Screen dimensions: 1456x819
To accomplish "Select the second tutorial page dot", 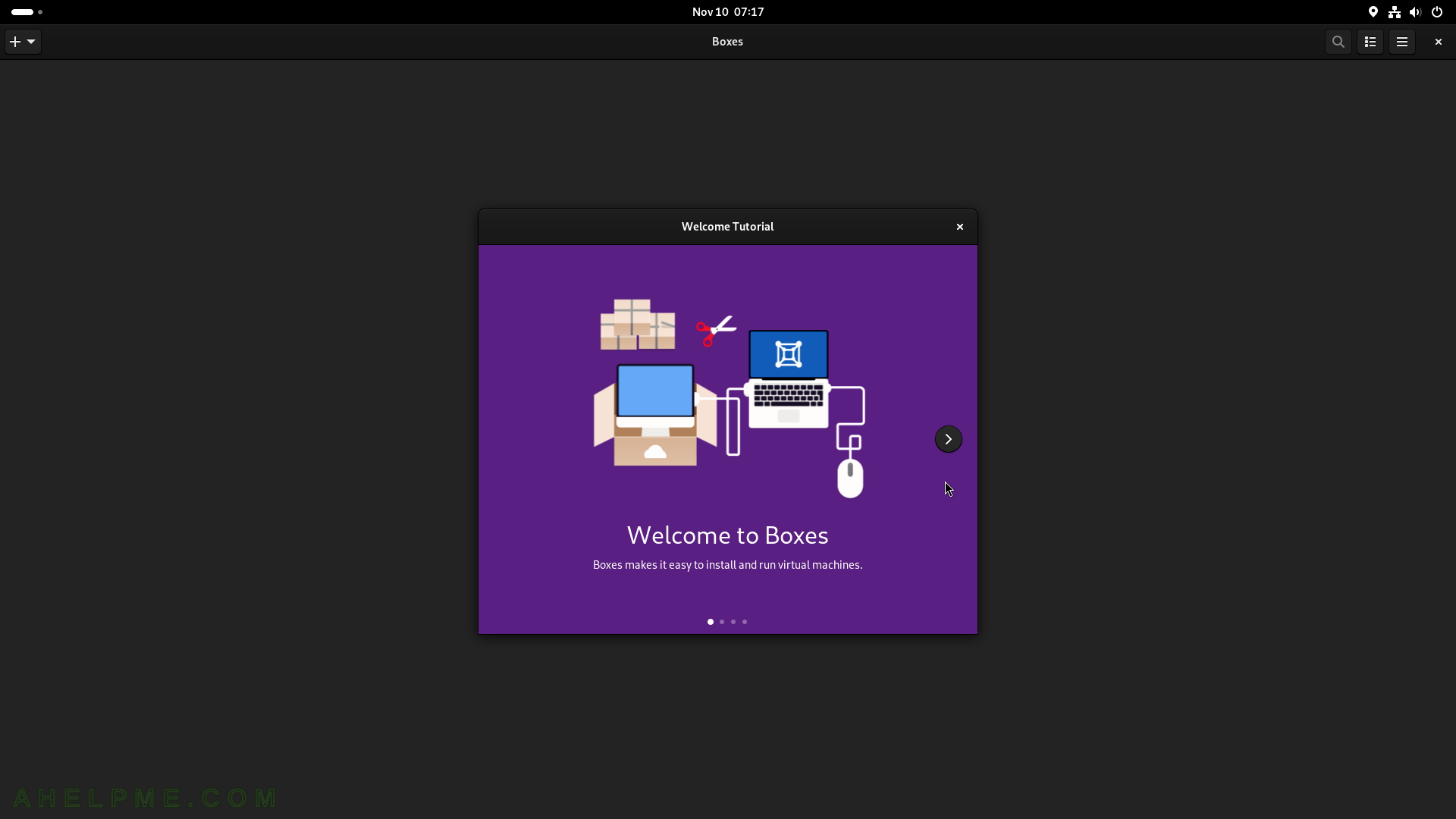I will coord(722,622).
